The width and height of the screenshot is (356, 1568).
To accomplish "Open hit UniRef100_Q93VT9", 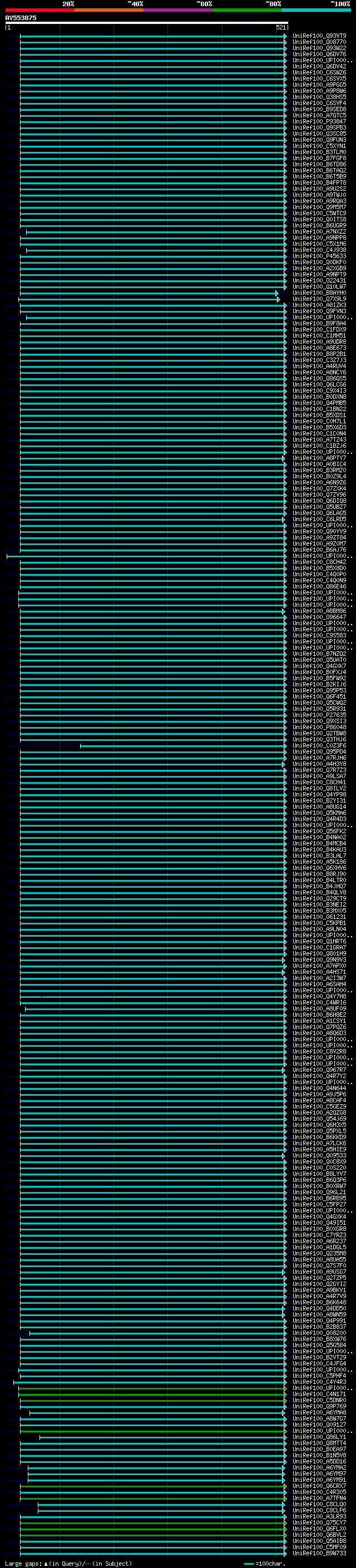I will 319,36.
